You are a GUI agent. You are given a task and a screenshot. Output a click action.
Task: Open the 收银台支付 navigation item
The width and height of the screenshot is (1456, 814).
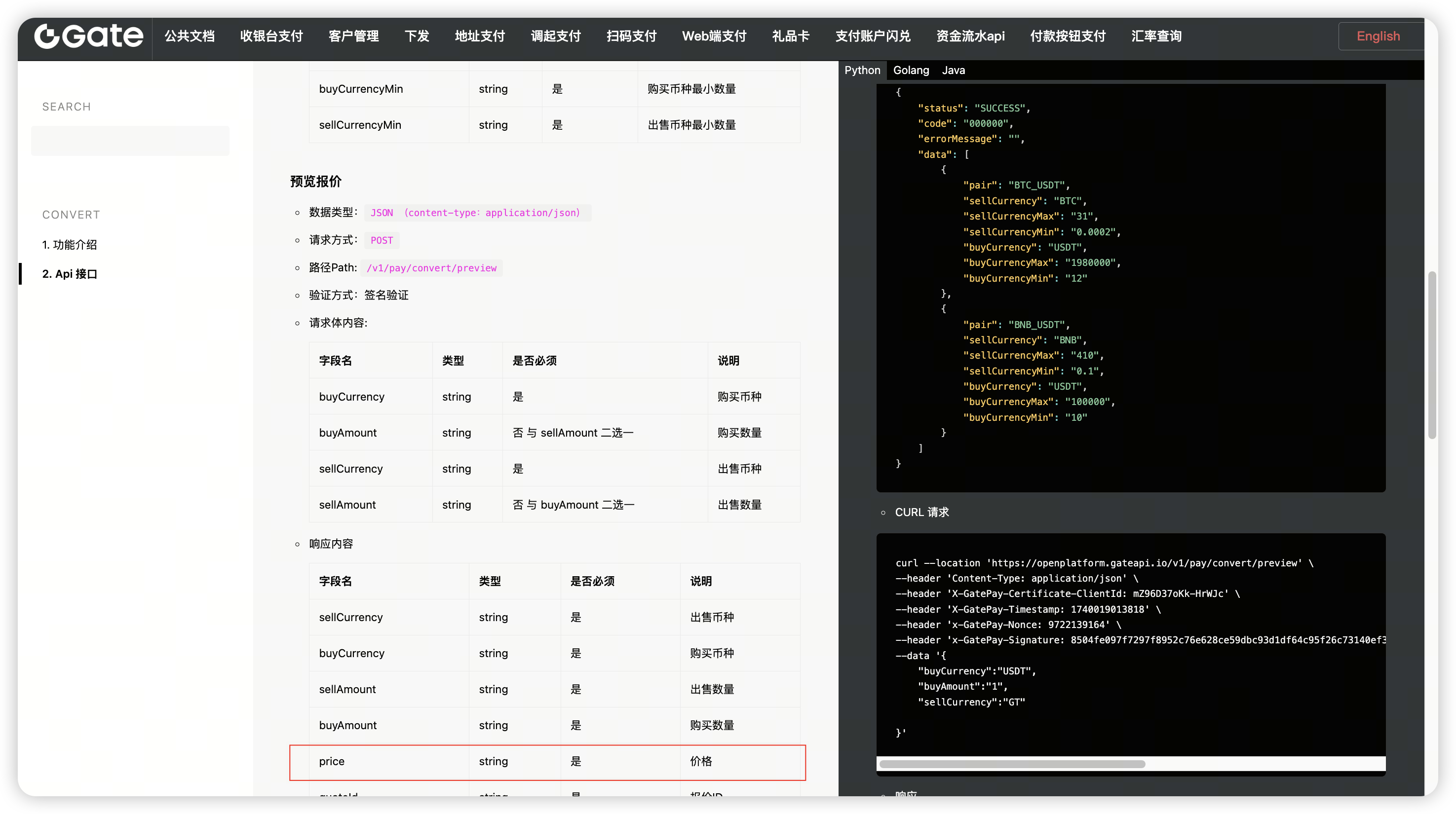(x=271, y=36)
